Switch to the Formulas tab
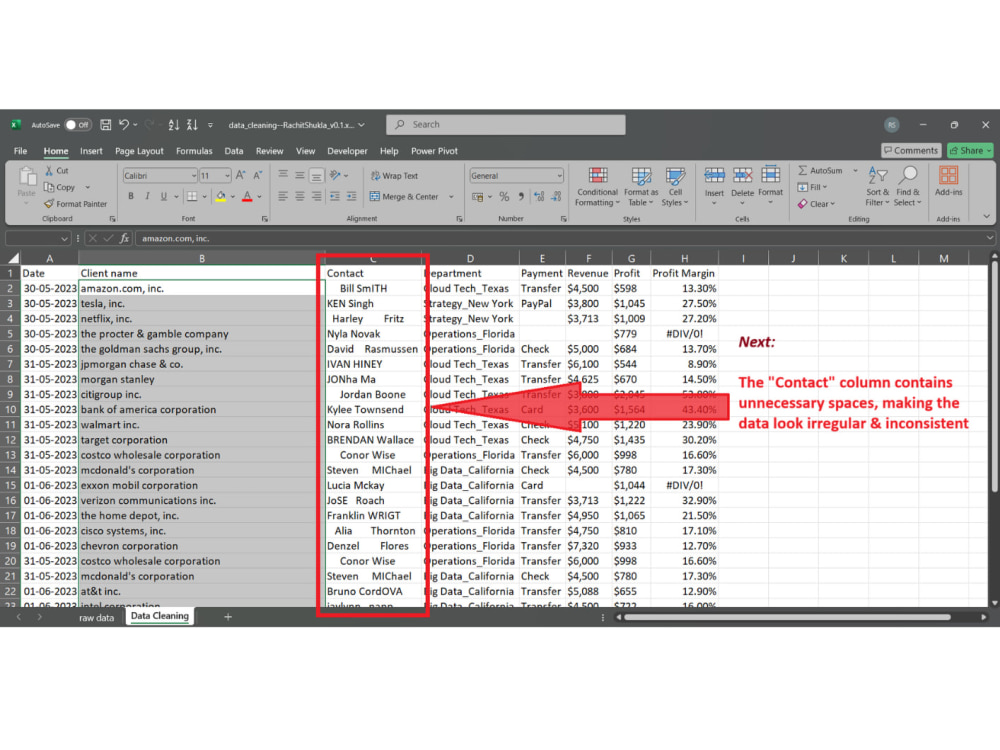This screenshot has width=1000, height=750. pos(194,151)
